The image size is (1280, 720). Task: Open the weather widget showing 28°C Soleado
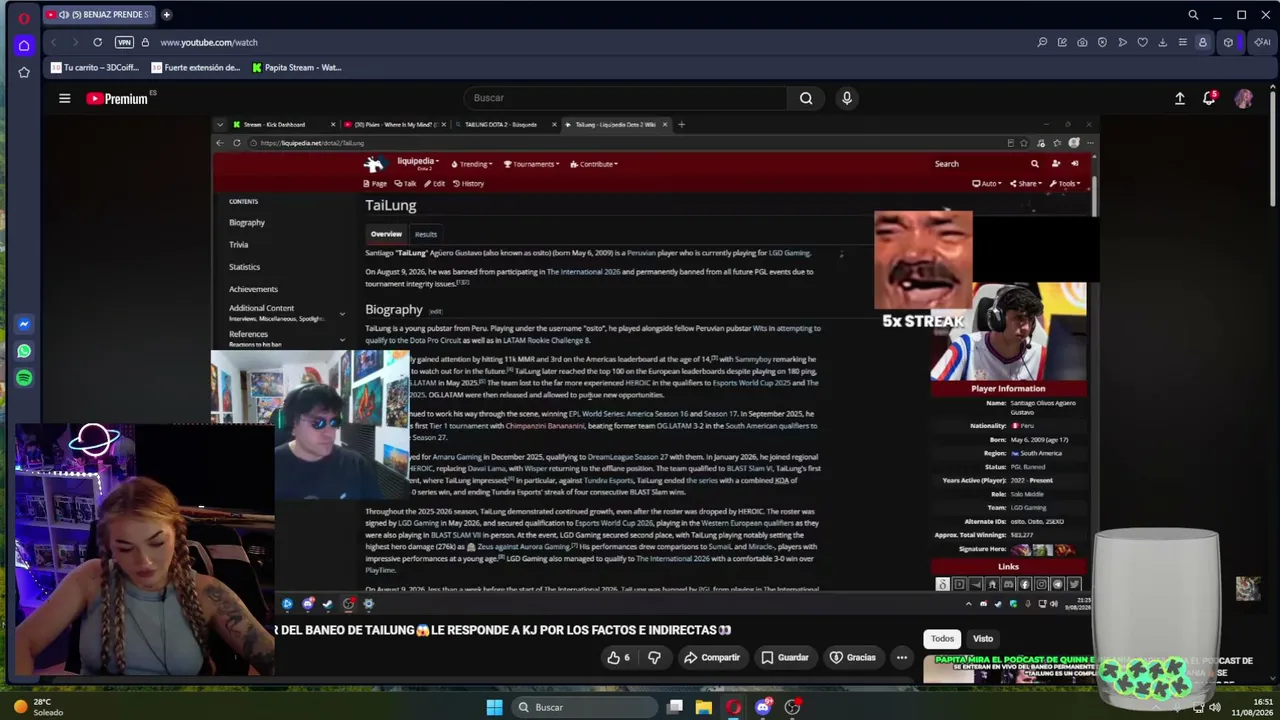pyautogui.click(x=38, y=707)
